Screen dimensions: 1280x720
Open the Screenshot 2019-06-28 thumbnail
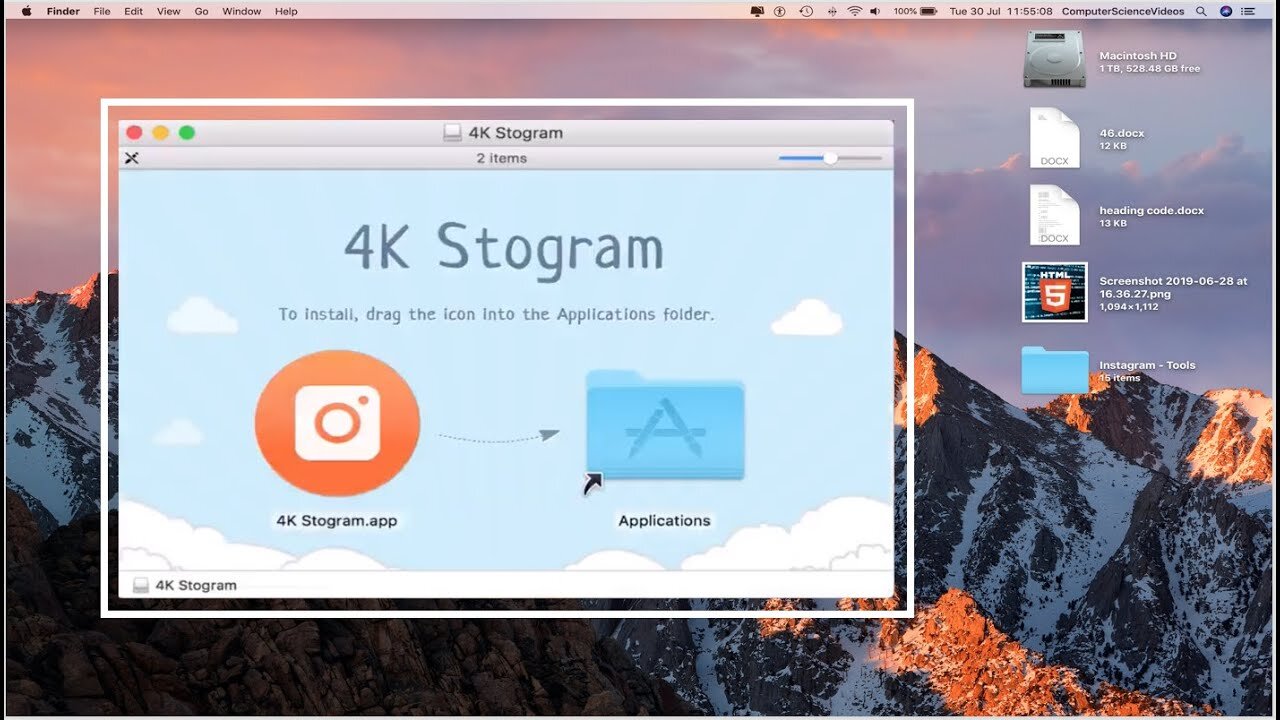click(1053, 292)
